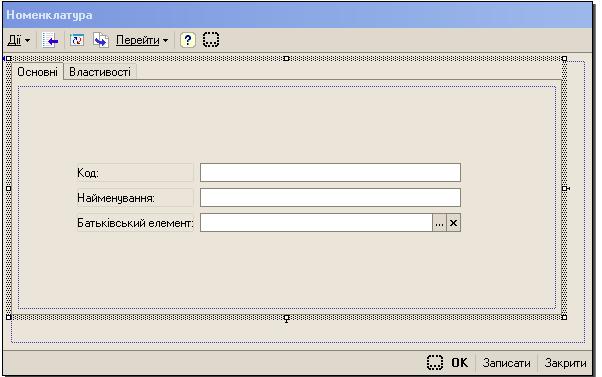Click the Закрити button
602x377 pixels.
[x=566, y=362]
